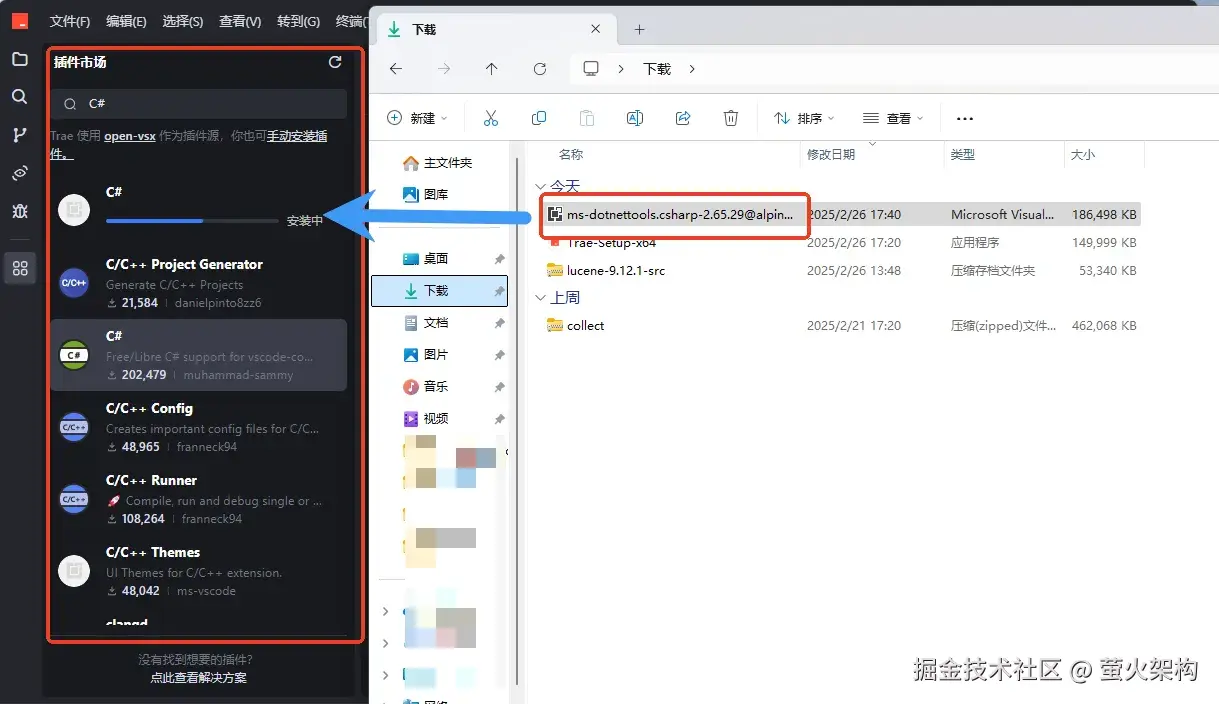Click the C/C++ Runner plugin icon

click(74, 499)
